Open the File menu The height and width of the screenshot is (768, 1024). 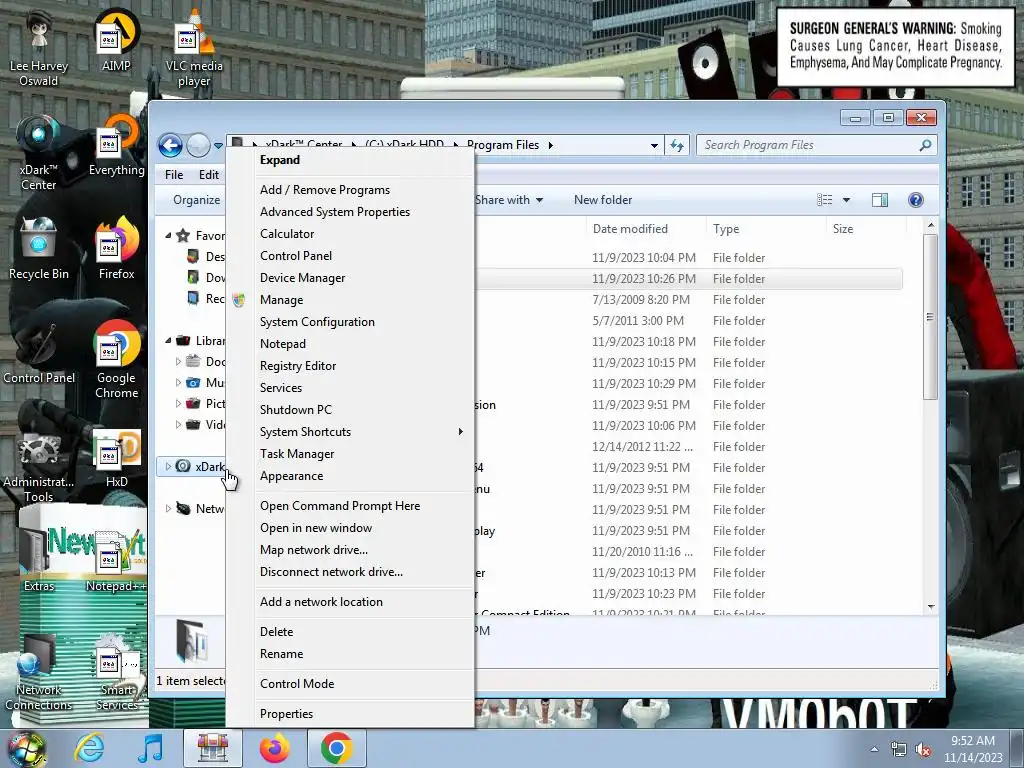[x=174, y=175]
